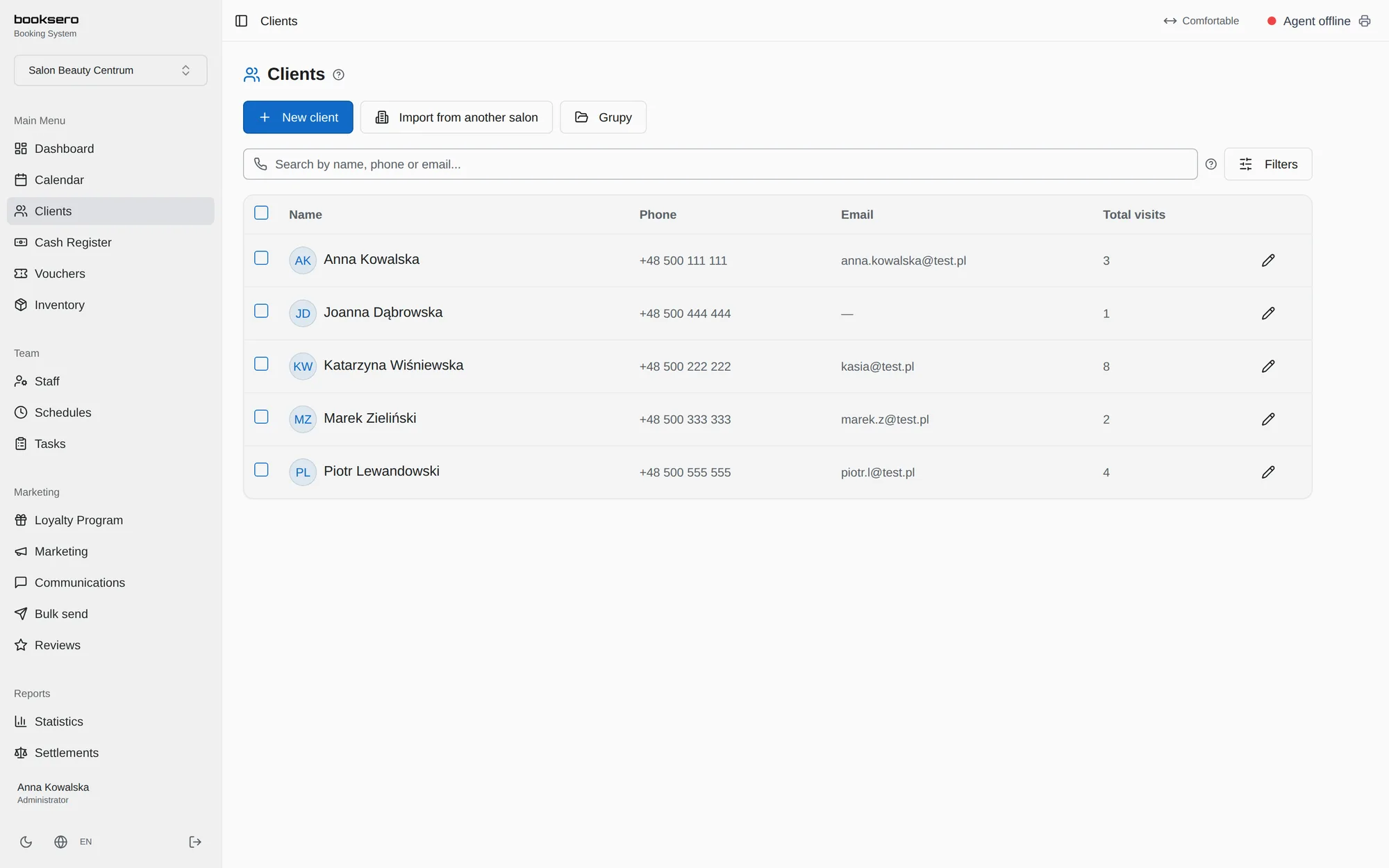Check the box for Katarzyna Wiśniewska
Screen dimensions: 1389x868
(261, 364)
